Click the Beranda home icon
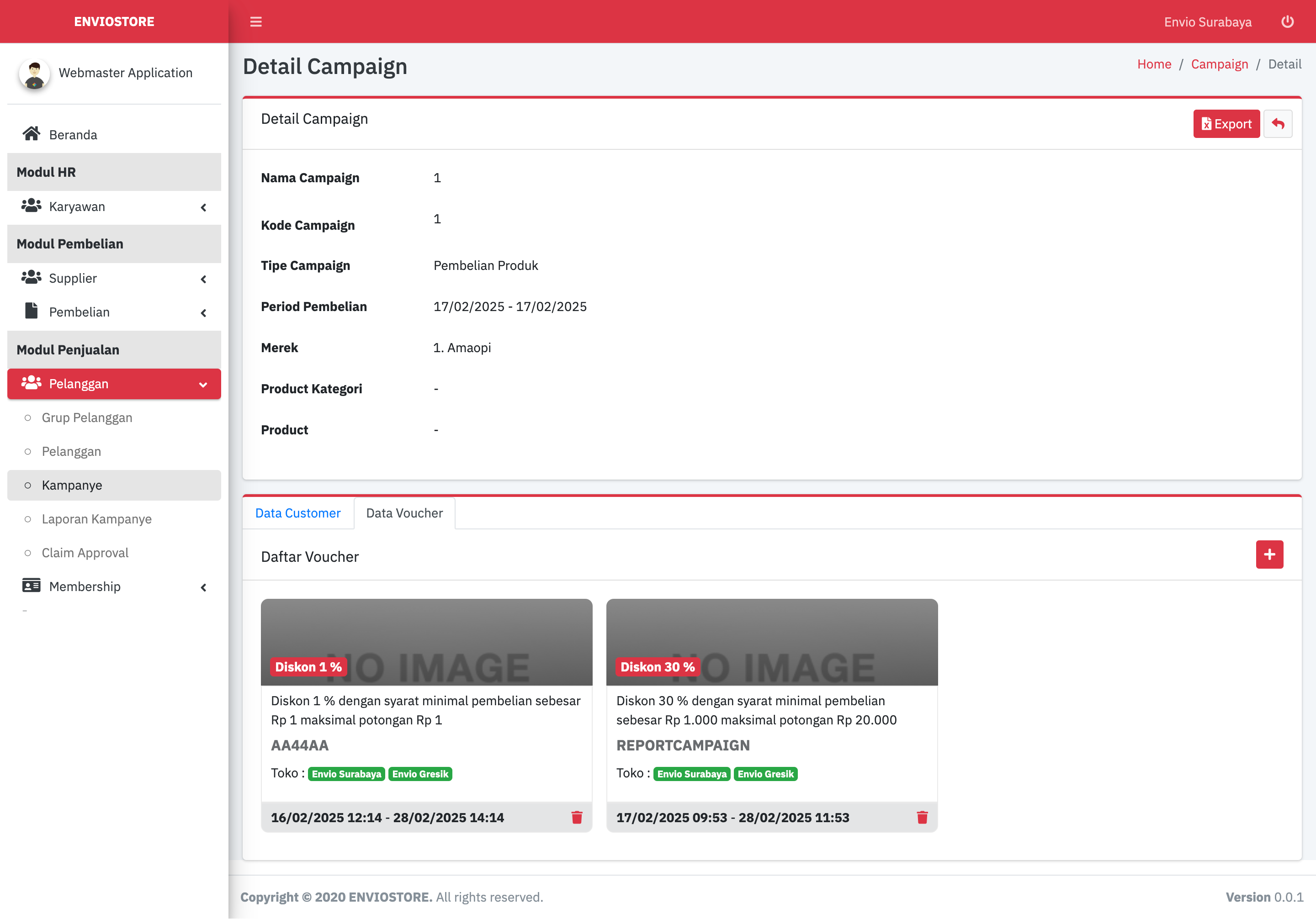 click(32, 134)
